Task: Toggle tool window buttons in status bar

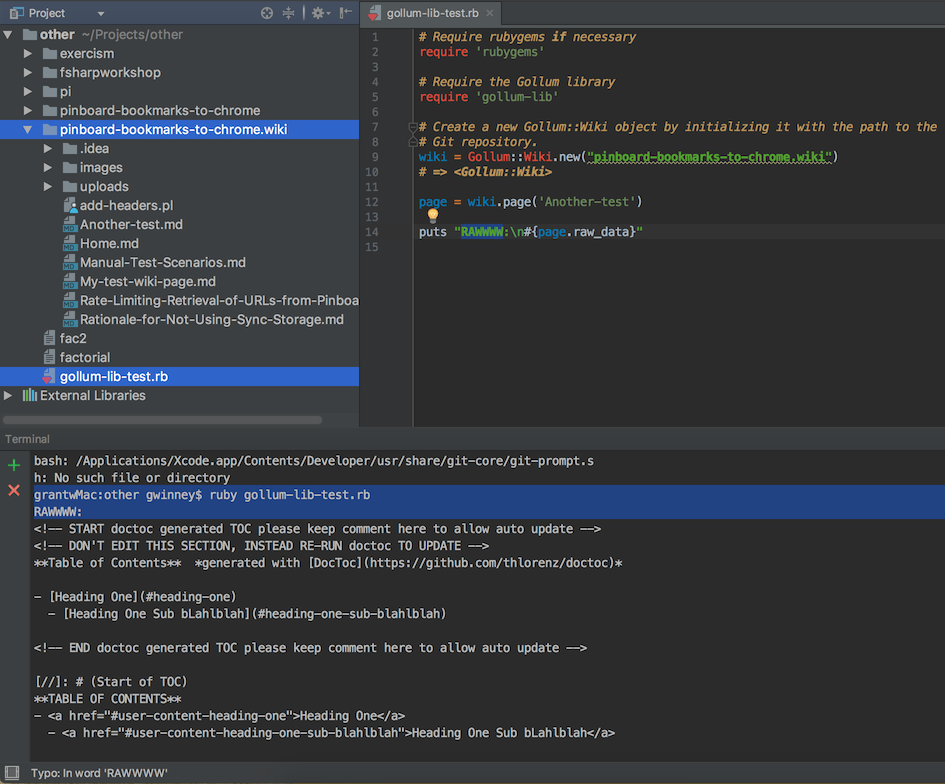Action: point(11,773)
